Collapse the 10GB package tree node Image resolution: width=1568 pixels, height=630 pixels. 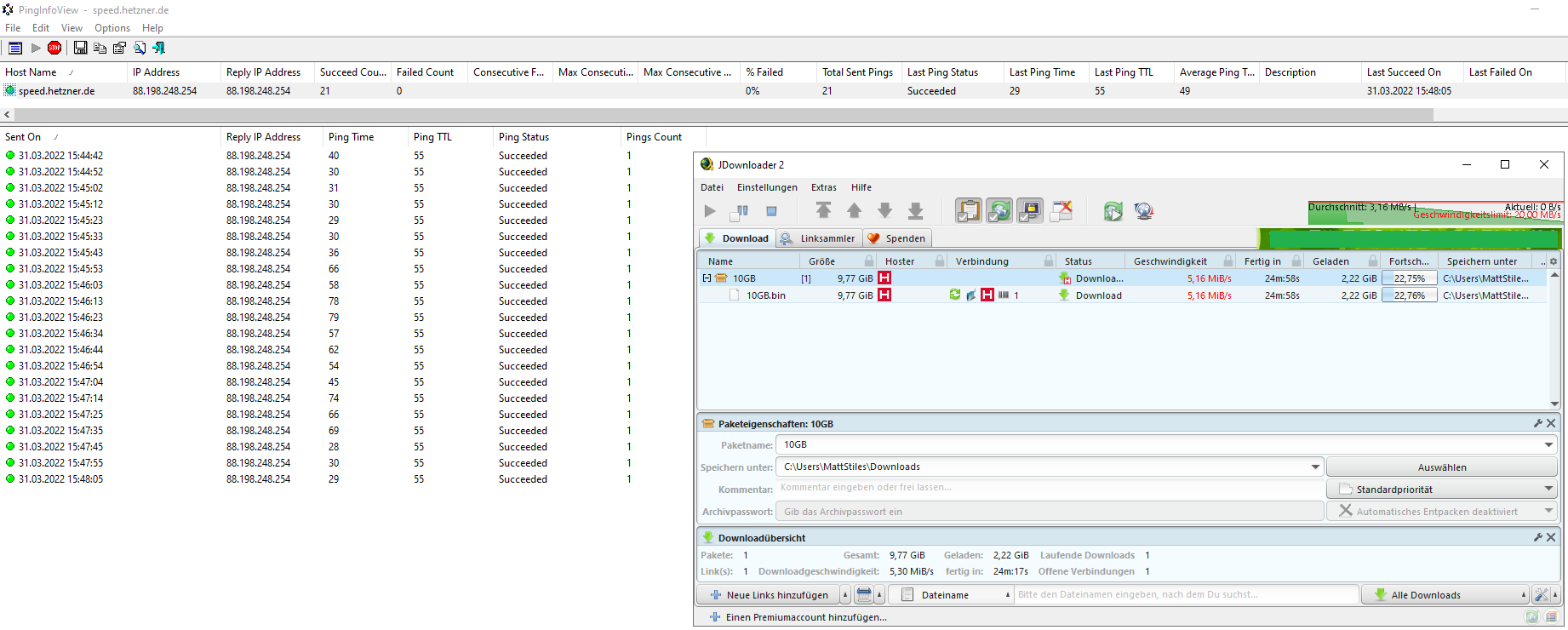(707, 278)
